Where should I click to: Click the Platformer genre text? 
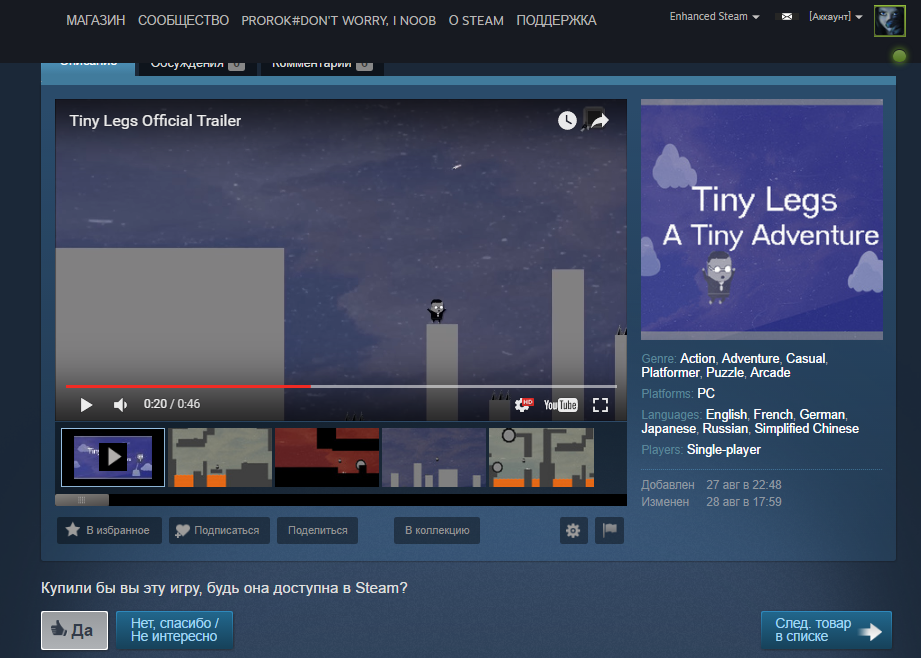(x=670, y=372)
